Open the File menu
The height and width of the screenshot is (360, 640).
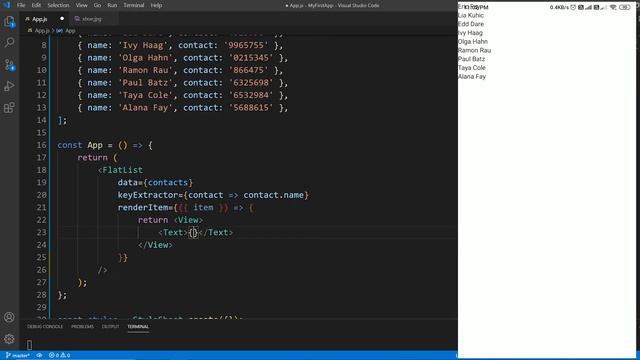[x=21, y=5]
